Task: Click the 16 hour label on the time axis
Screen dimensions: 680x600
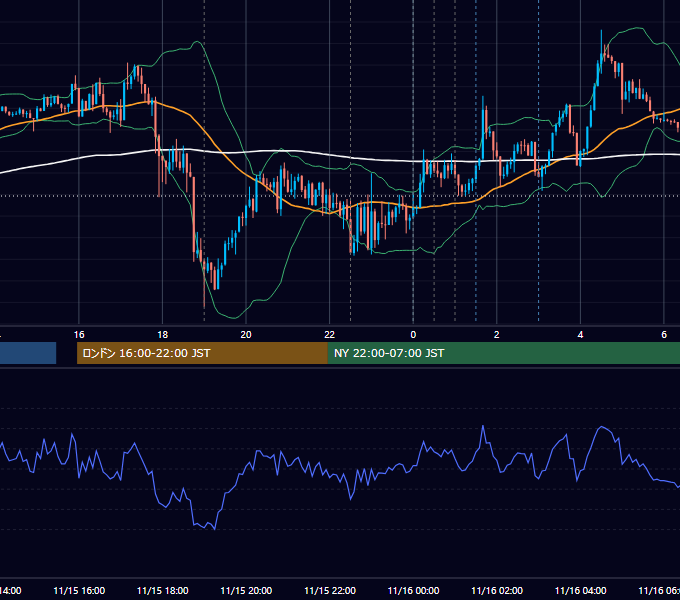Action: 79,335
